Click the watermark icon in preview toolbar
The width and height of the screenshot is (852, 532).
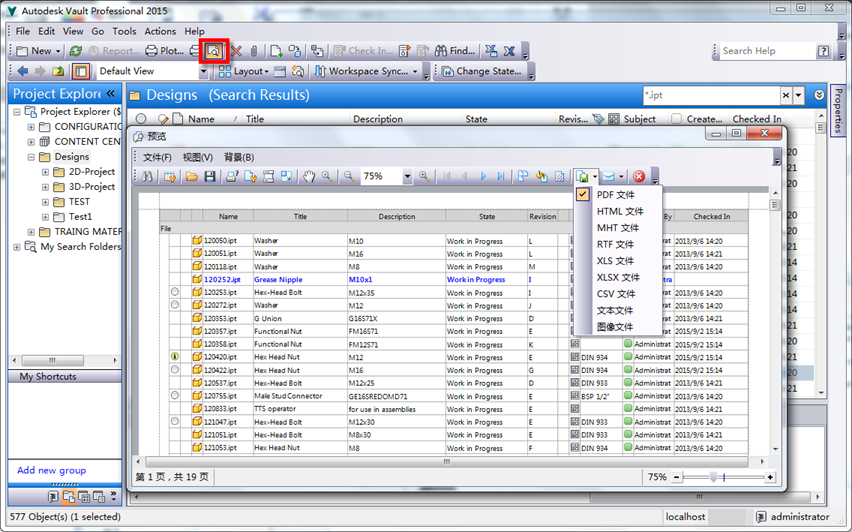559,176
